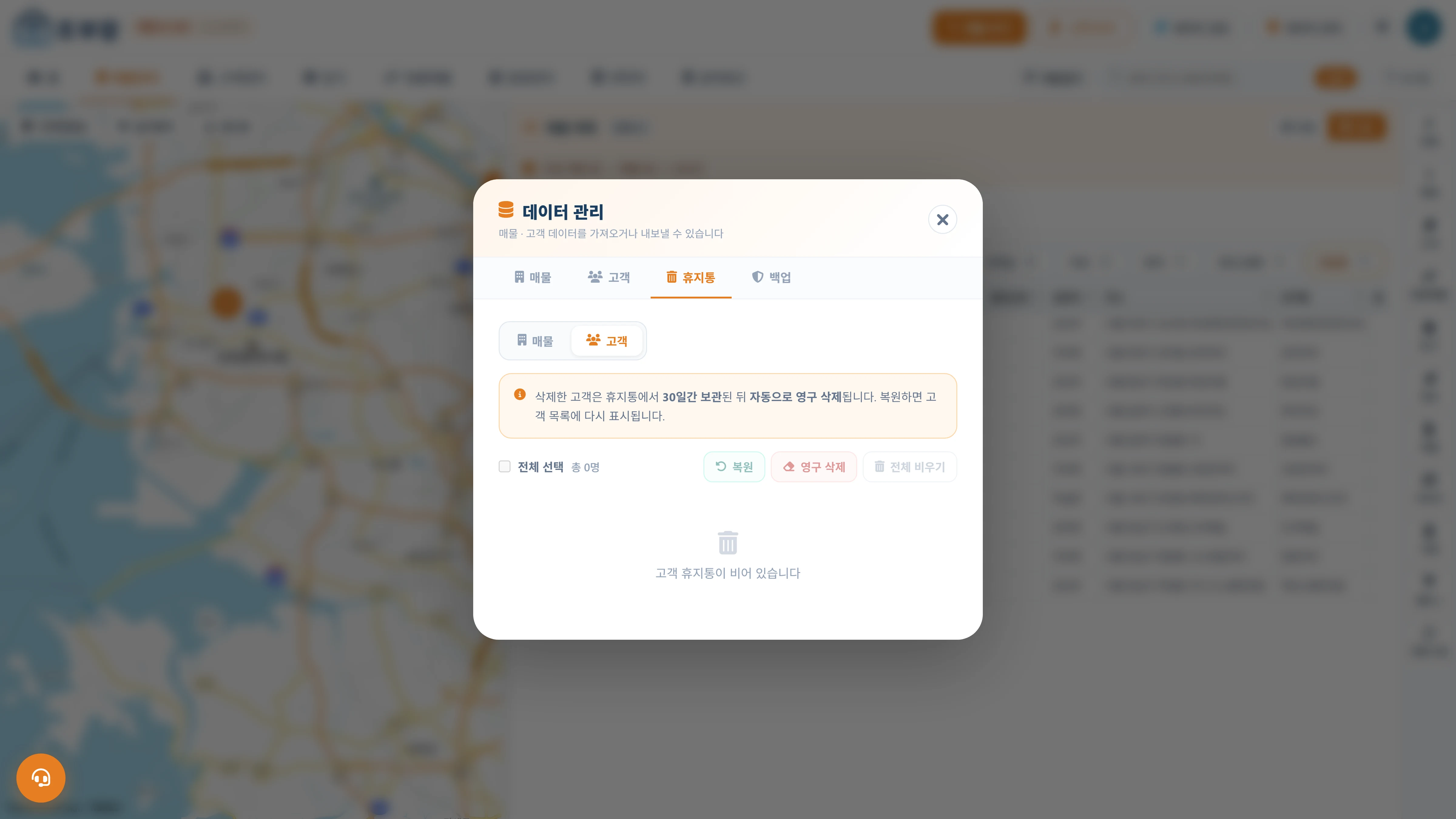Switch to the 고객 main tab

(x=609, y=278)
